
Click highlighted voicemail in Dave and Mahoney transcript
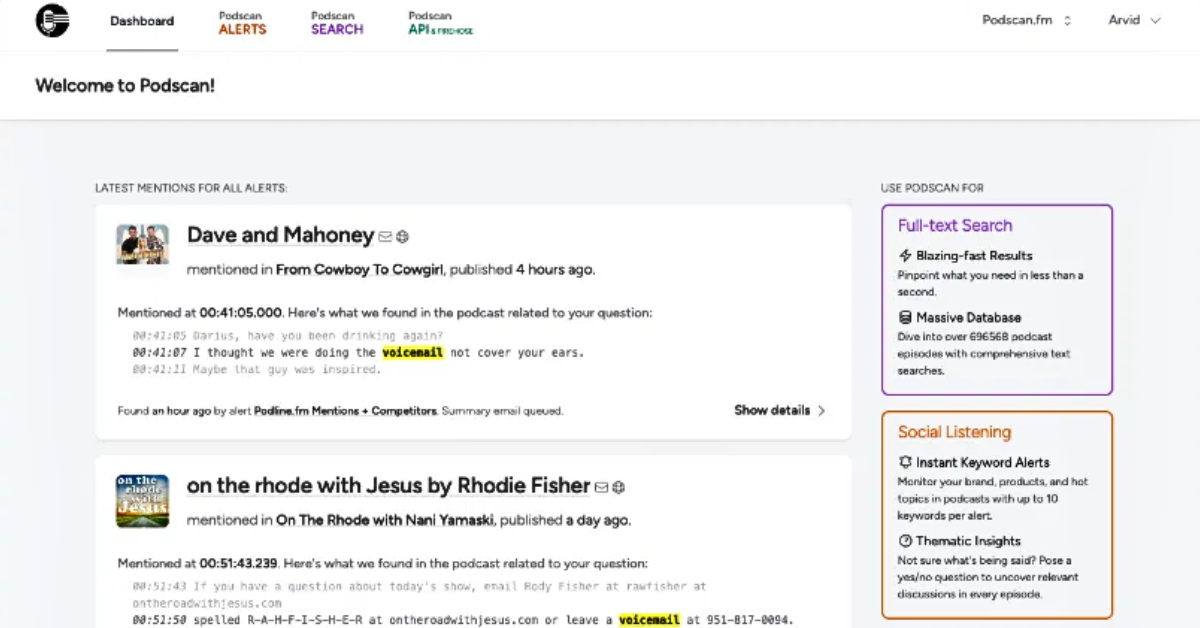[x=412, y=353]
